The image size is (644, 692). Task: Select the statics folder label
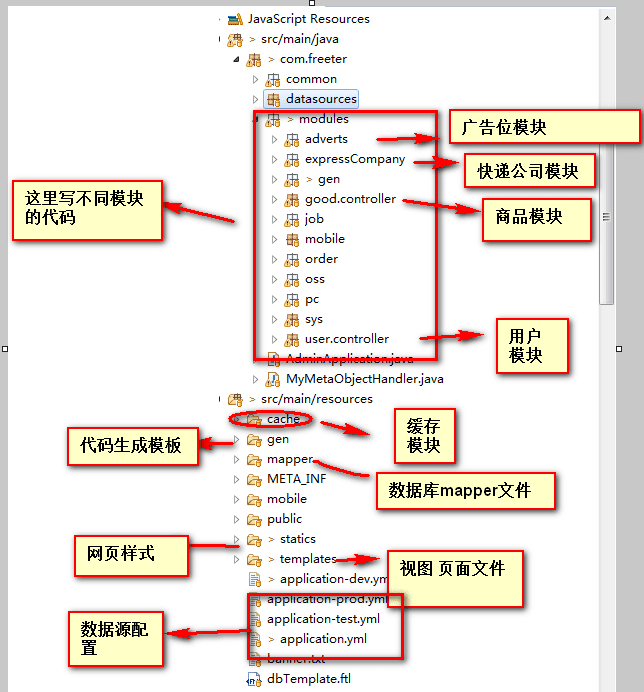298,539
